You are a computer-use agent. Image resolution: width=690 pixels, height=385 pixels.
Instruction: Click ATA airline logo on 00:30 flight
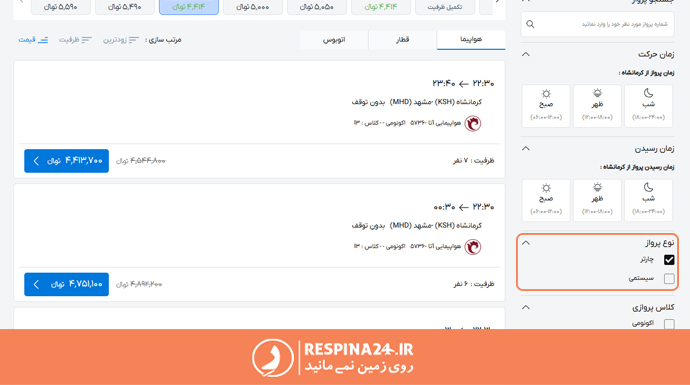(x=473, y=247)
